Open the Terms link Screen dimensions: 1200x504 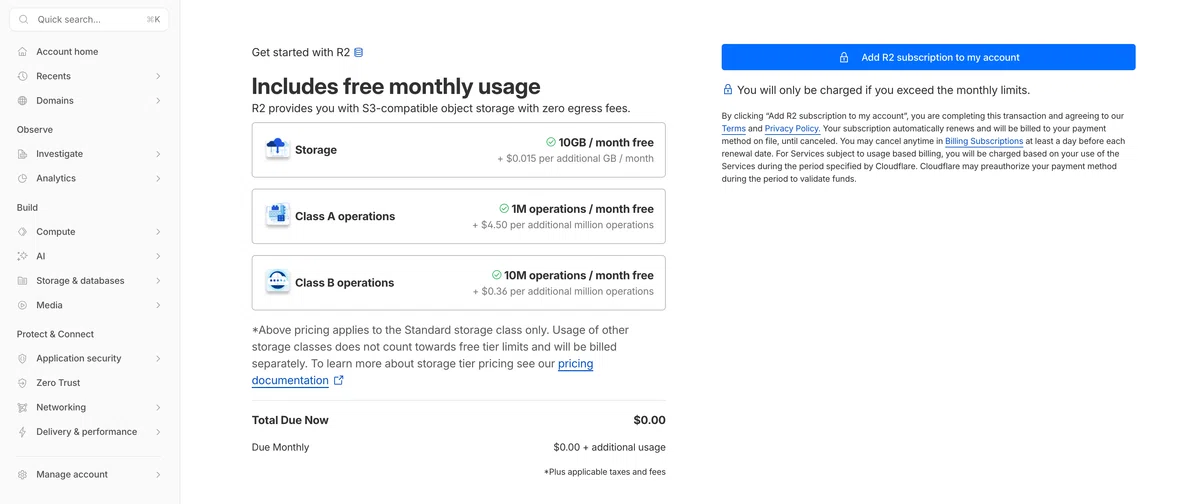733,129
